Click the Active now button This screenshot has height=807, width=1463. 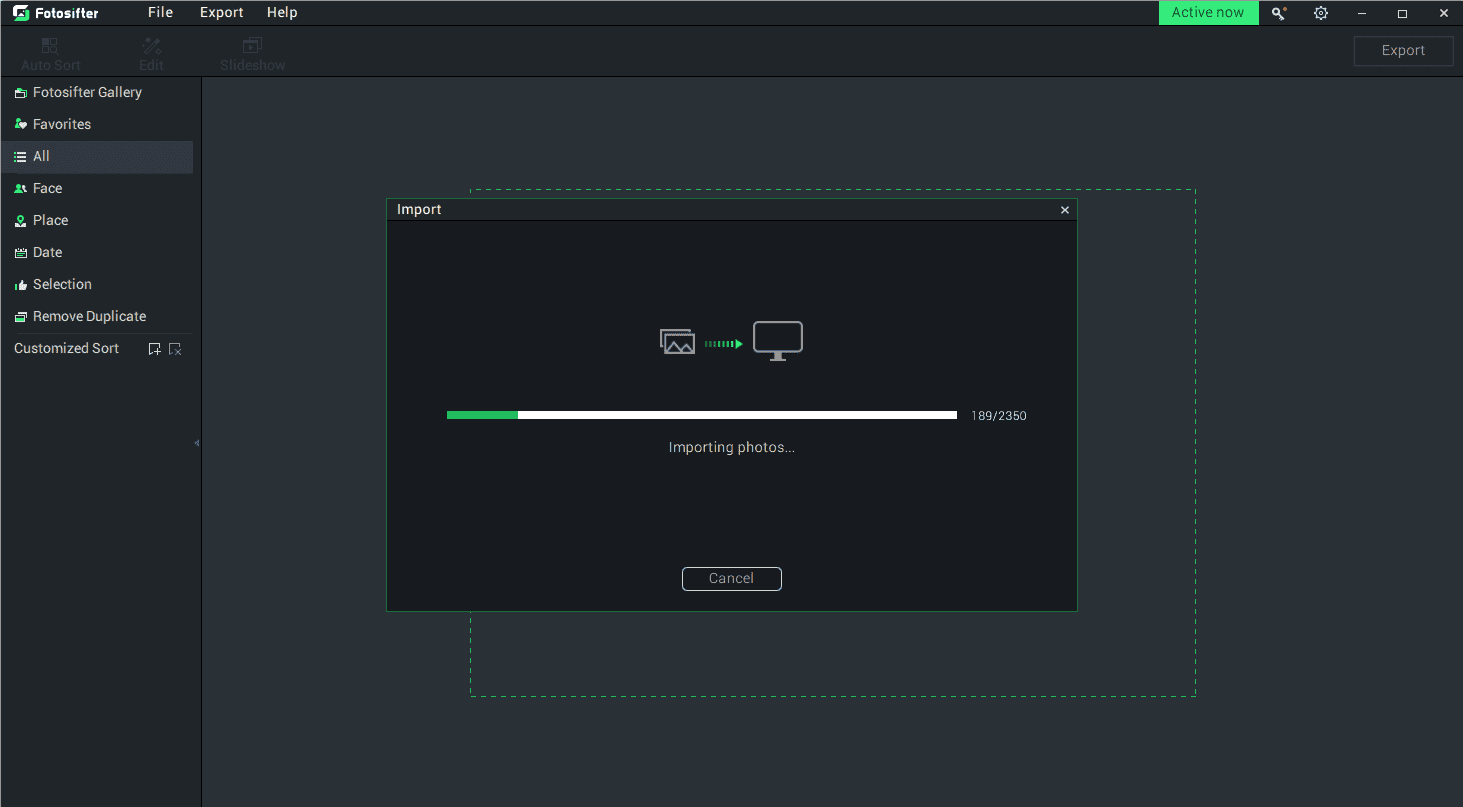(x=1207, y=13)
